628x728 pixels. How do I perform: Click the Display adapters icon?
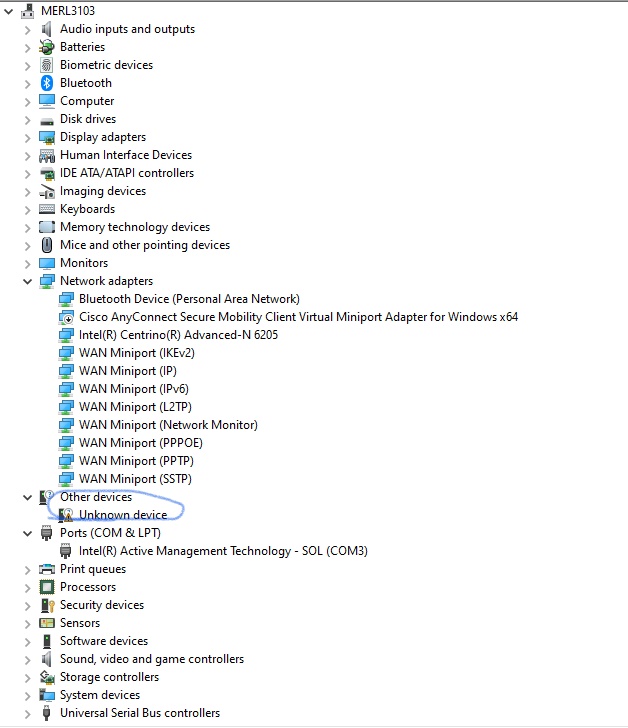click(x=46, y=137)
